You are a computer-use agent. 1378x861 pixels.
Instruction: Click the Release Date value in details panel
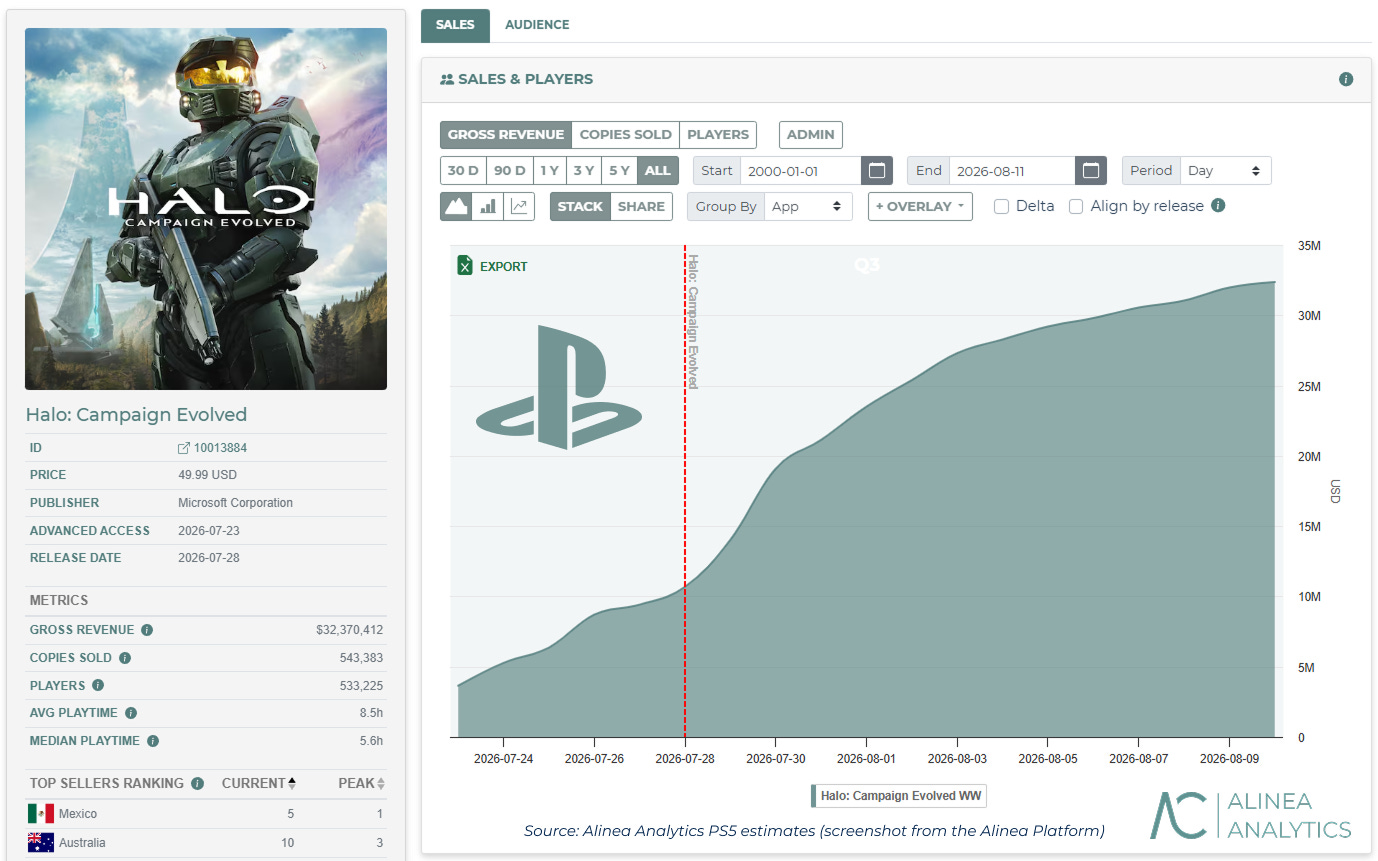(208, 558)
